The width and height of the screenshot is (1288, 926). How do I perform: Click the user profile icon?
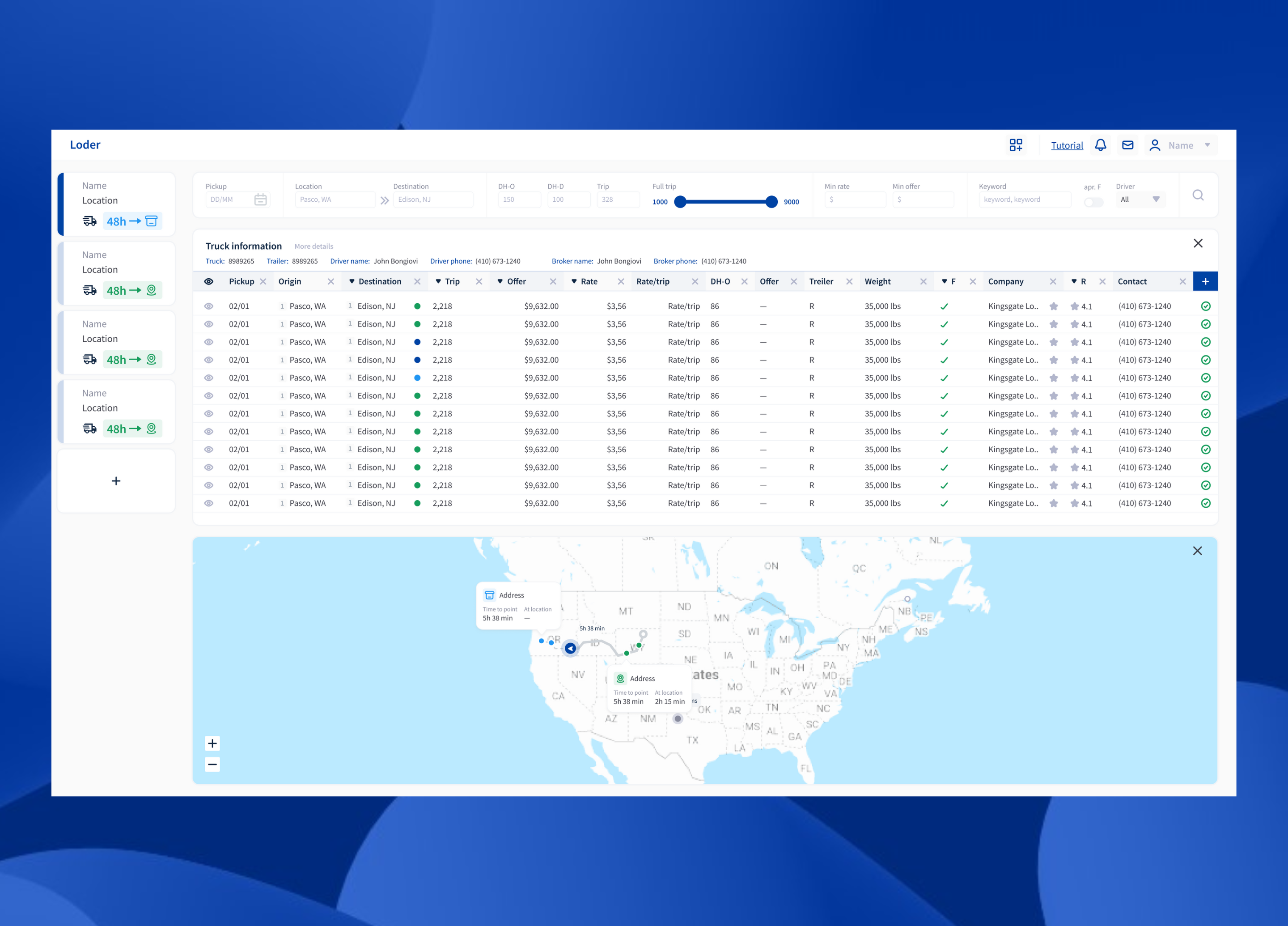pyautogui.click(x=1155, y=145)
